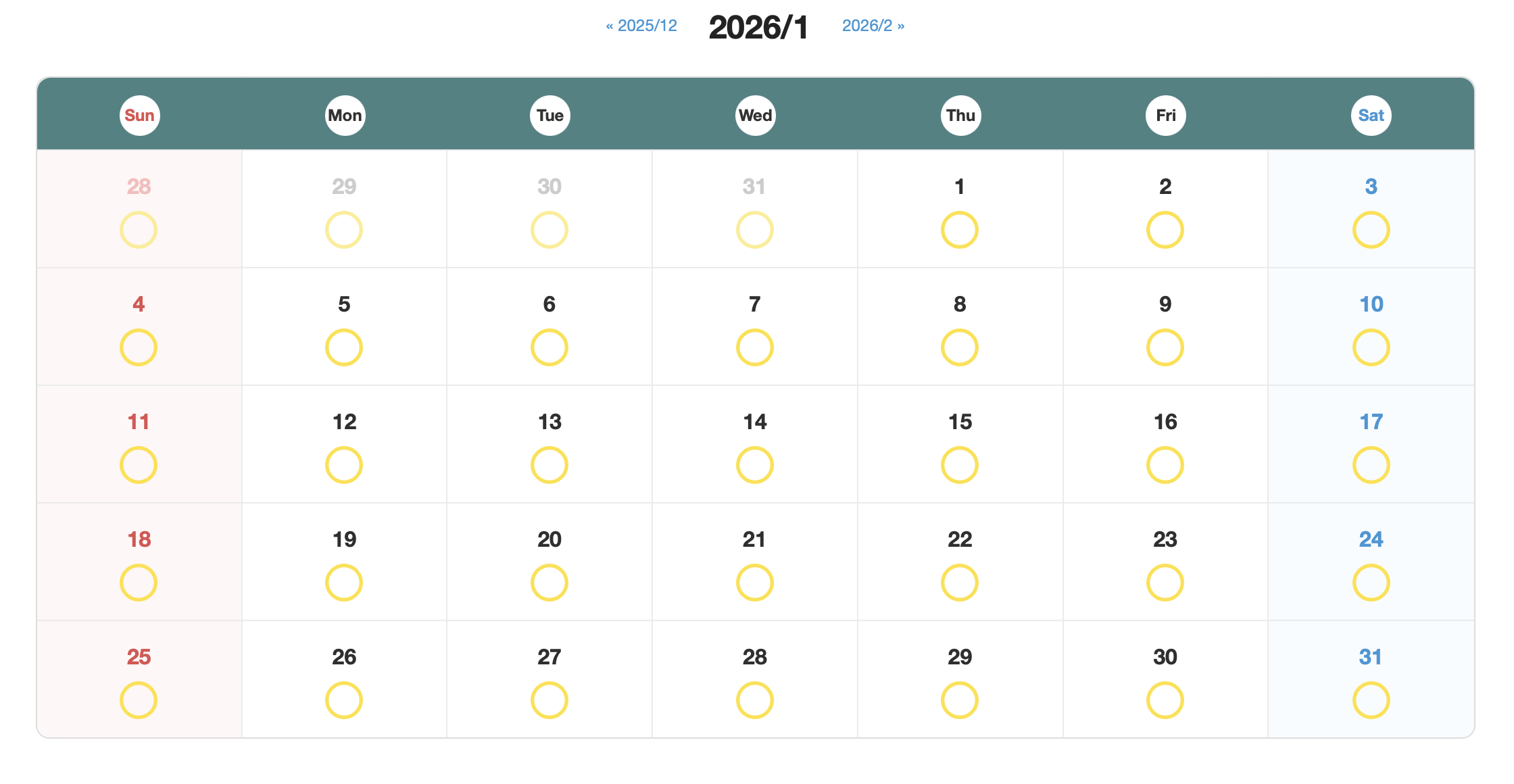Choose the circle for Saturday January 24
This screenshot has width=1514, height=784.
1371,583
